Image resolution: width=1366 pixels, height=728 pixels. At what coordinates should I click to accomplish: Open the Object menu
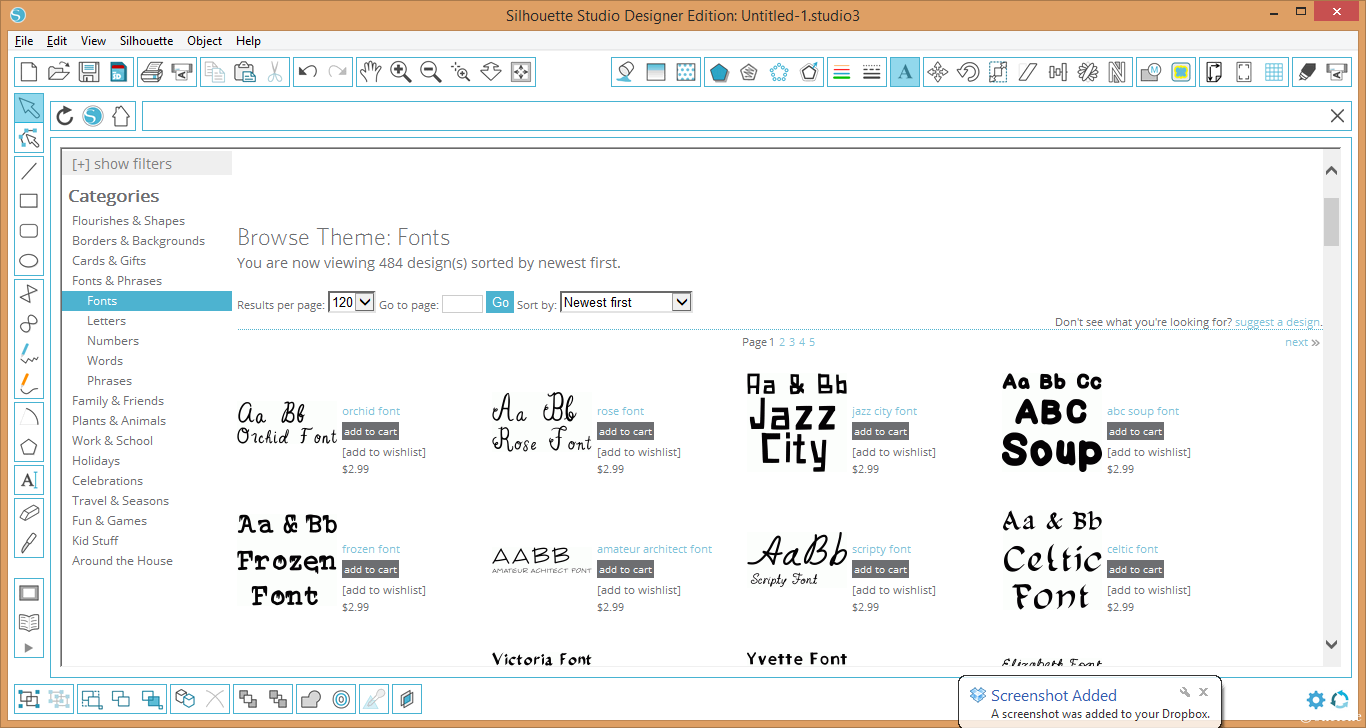(205, 41)
